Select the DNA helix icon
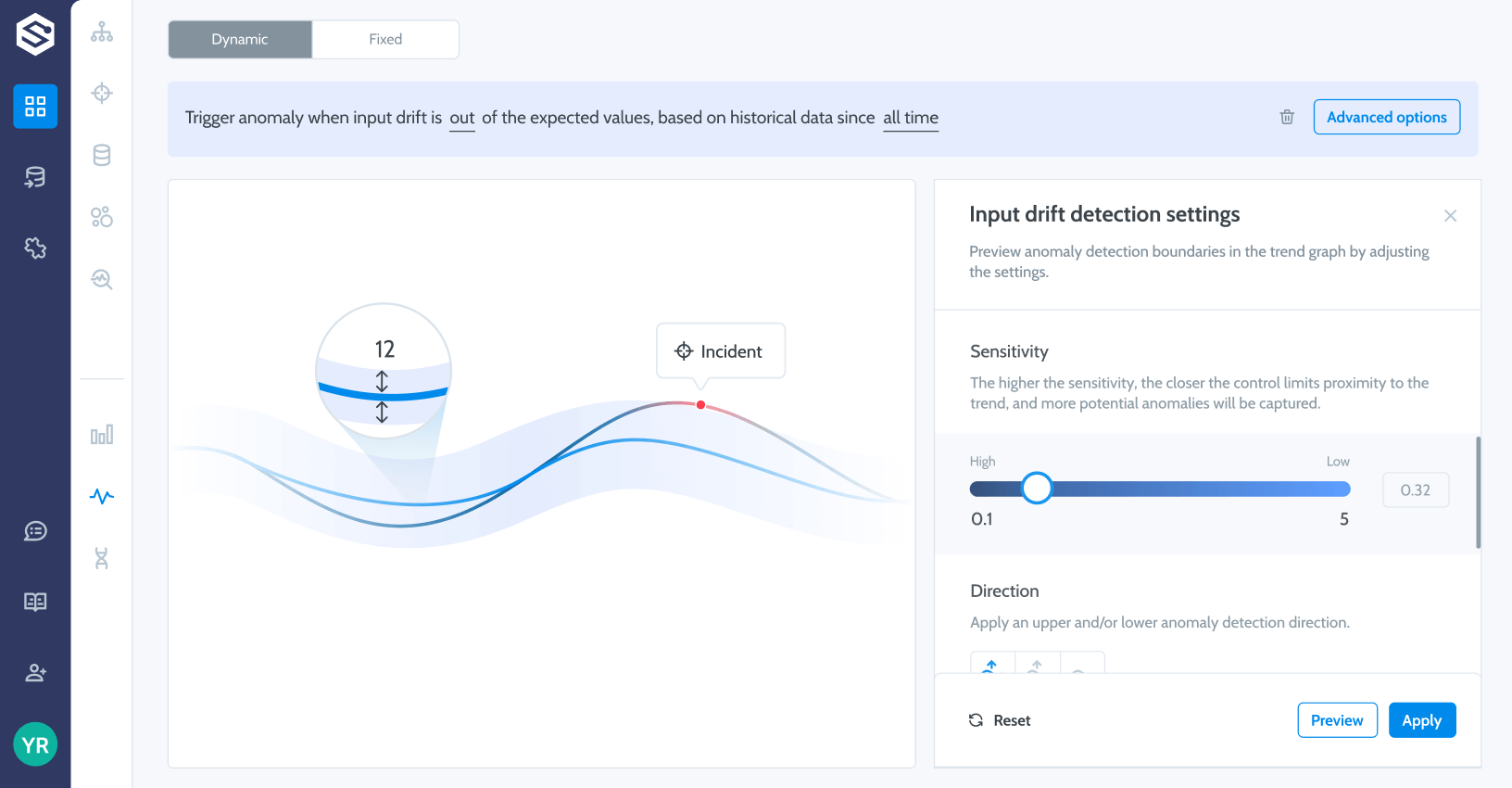This screenshot has height=788, width=1512. click(102, 558)
